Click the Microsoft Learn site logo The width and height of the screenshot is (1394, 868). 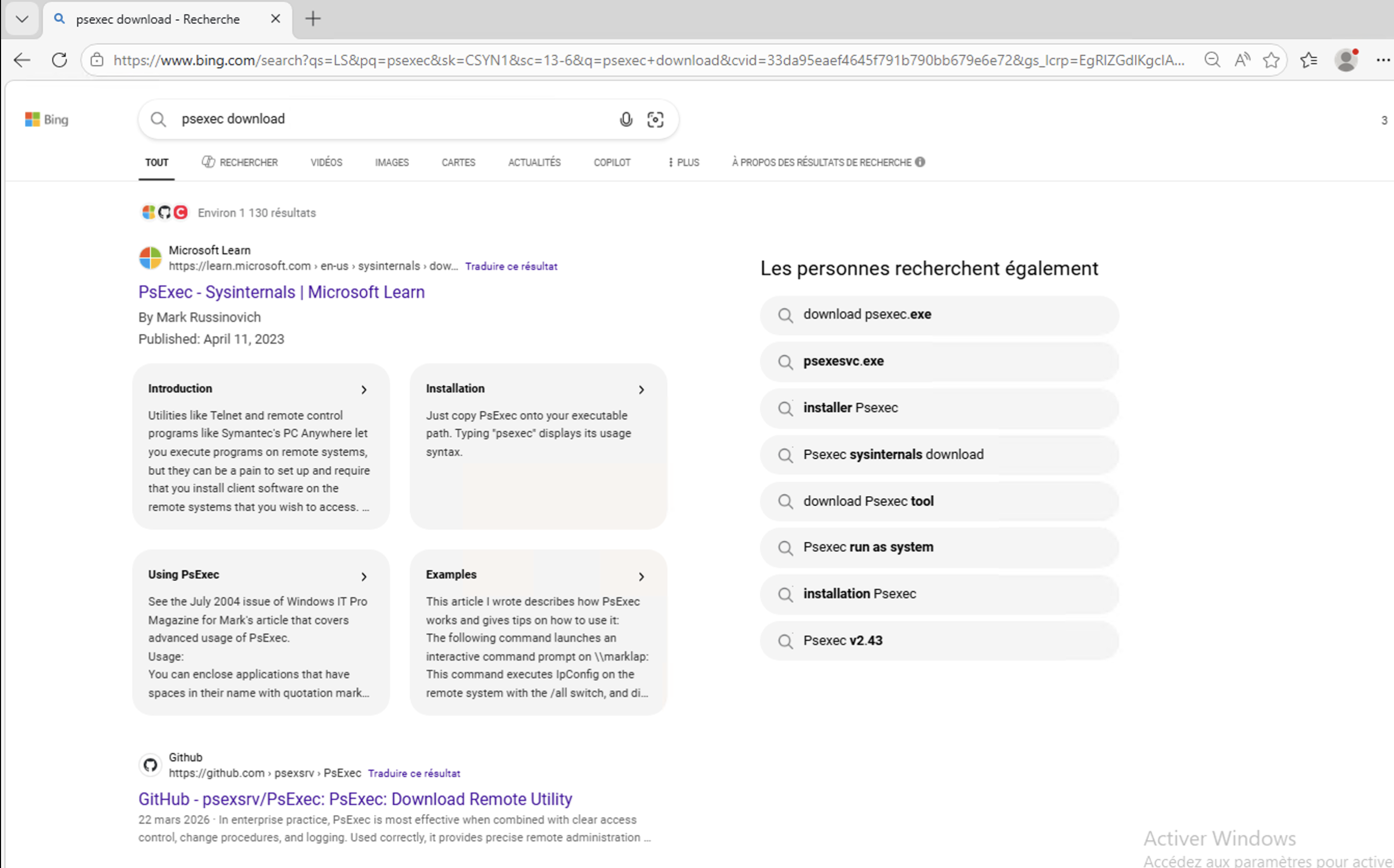click(x=150, y=258)
